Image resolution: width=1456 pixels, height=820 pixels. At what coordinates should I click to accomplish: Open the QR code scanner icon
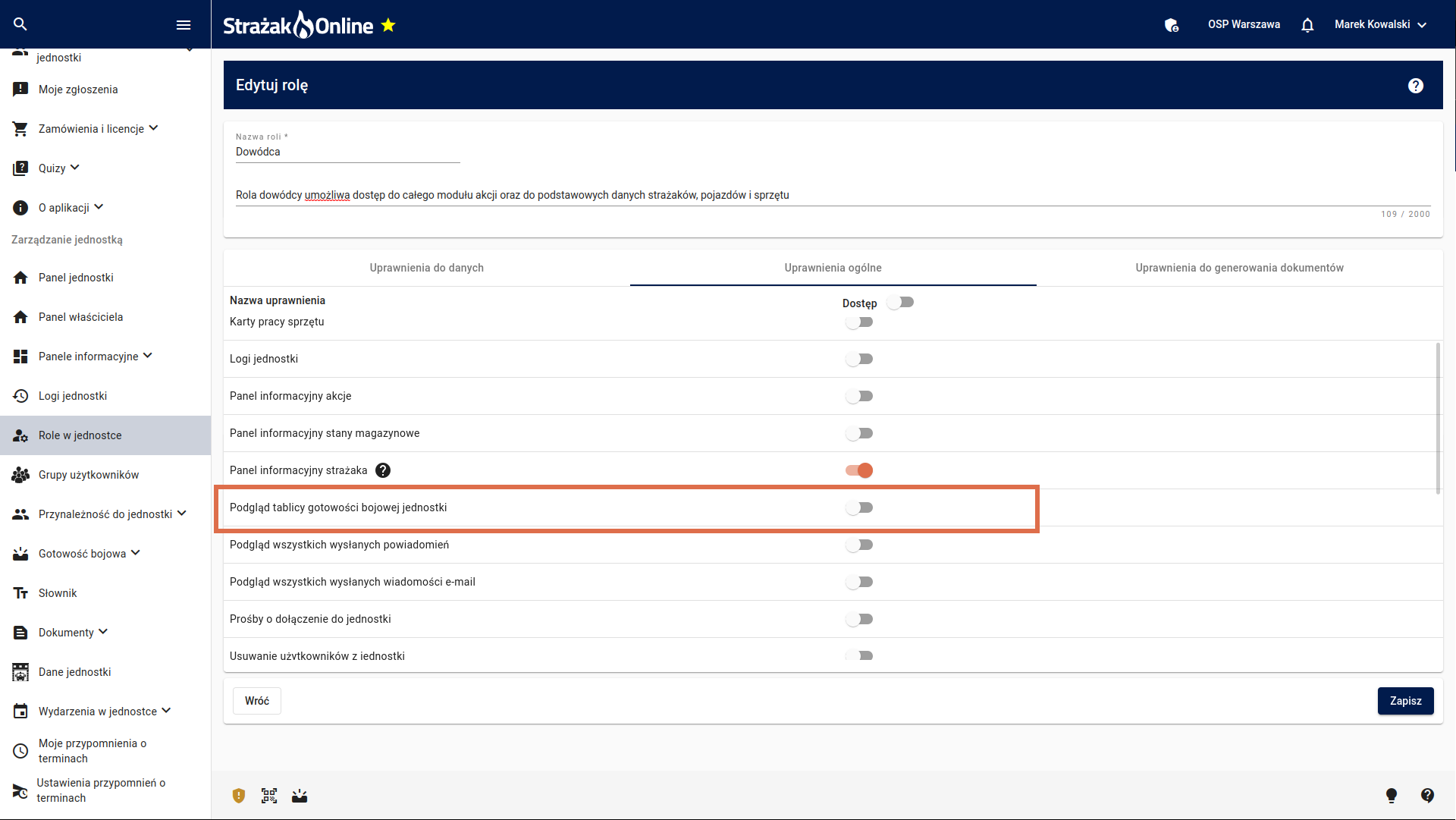pyautogui.click(x=269, y=795)
